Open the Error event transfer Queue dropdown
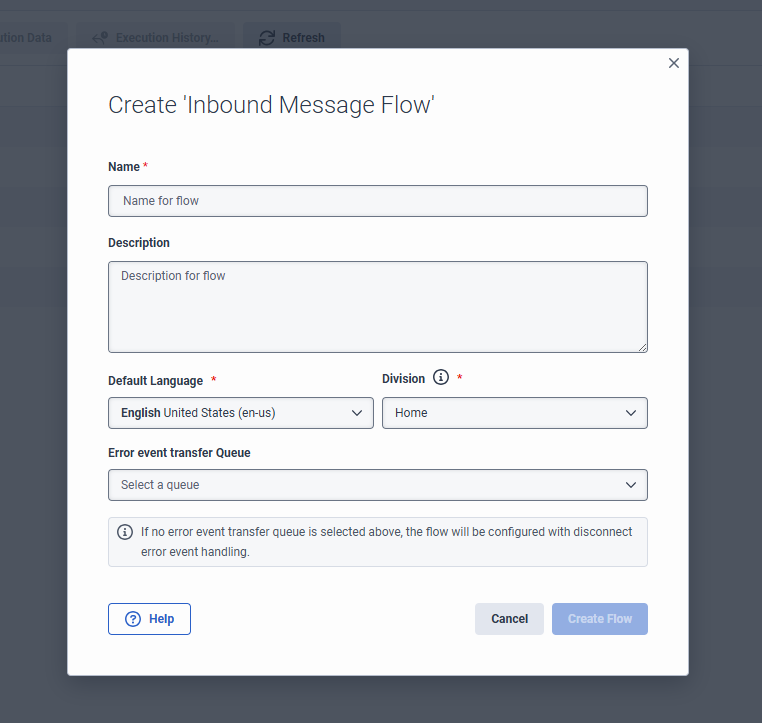 377,485
